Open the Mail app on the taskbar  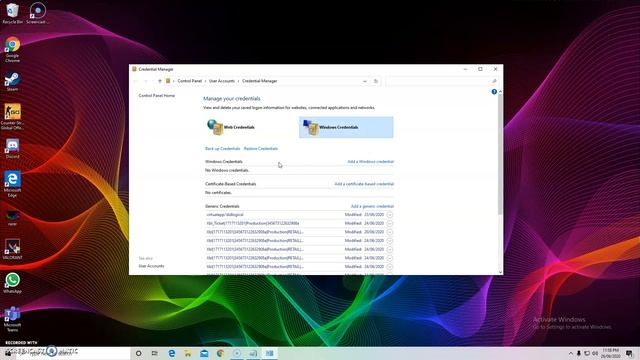click(204, 353)
